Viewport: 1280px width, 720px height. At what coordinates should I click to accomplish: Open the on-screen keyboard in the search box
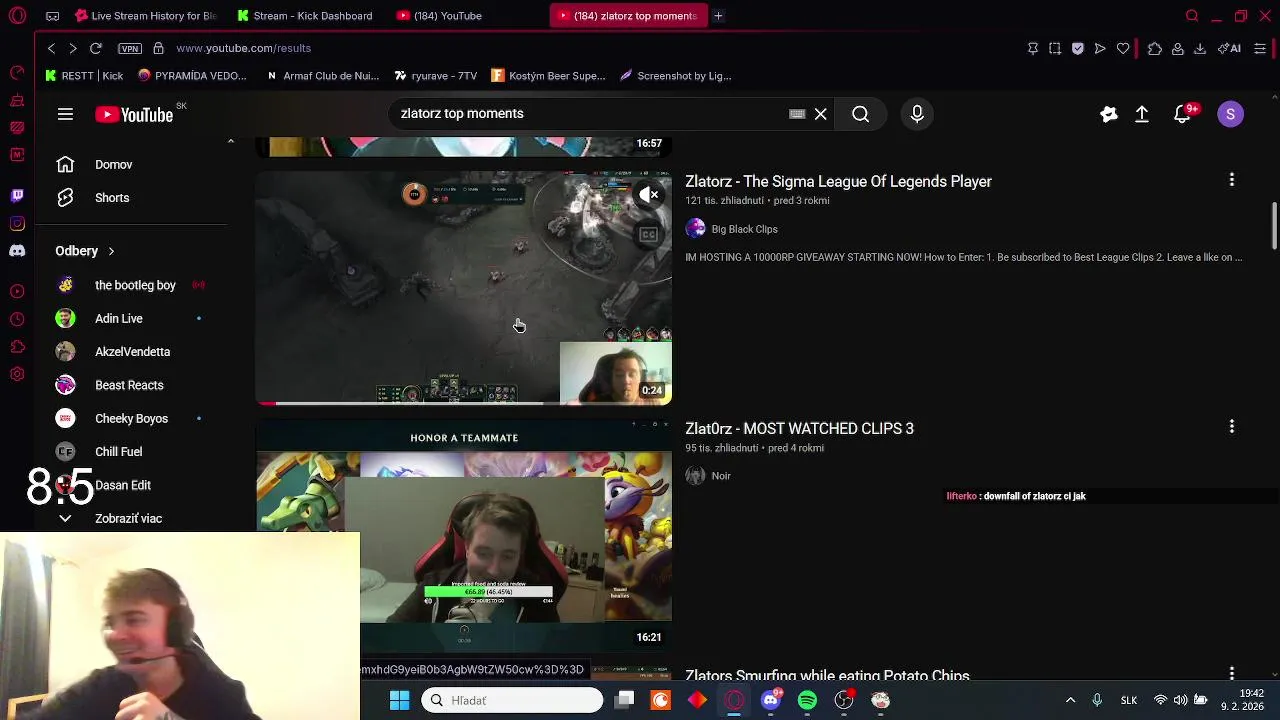pos(797,114)
